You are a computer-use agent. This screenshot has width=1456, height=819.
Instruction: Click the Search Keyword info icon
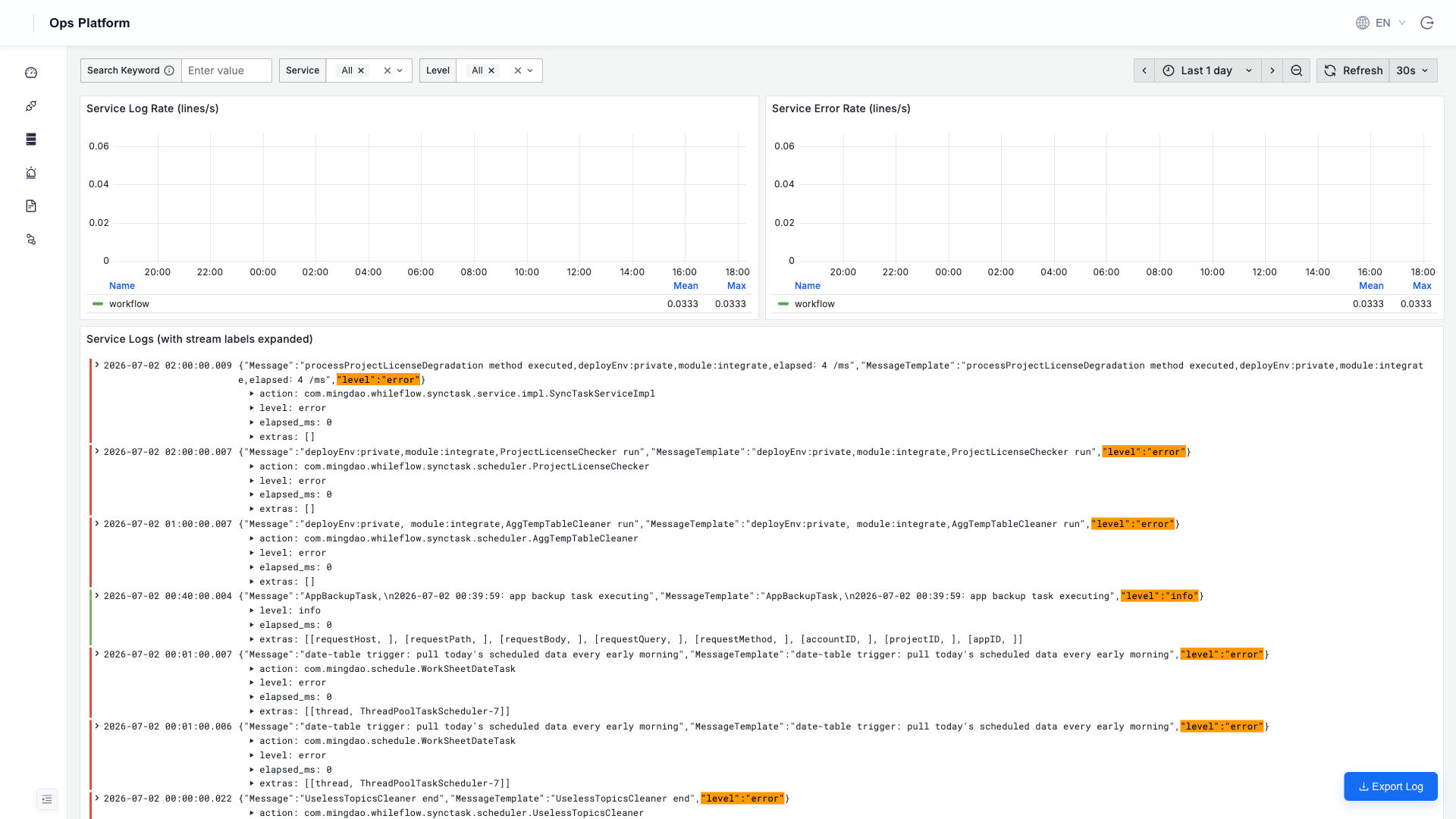pyautogui.click(x=169, y=71)
